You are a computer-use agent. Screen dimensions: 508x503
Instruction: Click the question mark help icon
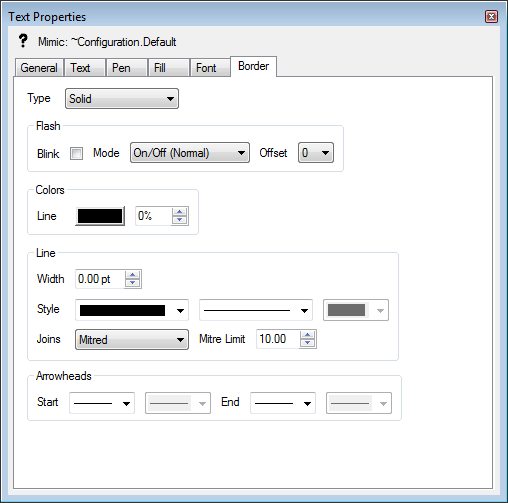pyautogui.click(x=23, y=41)
